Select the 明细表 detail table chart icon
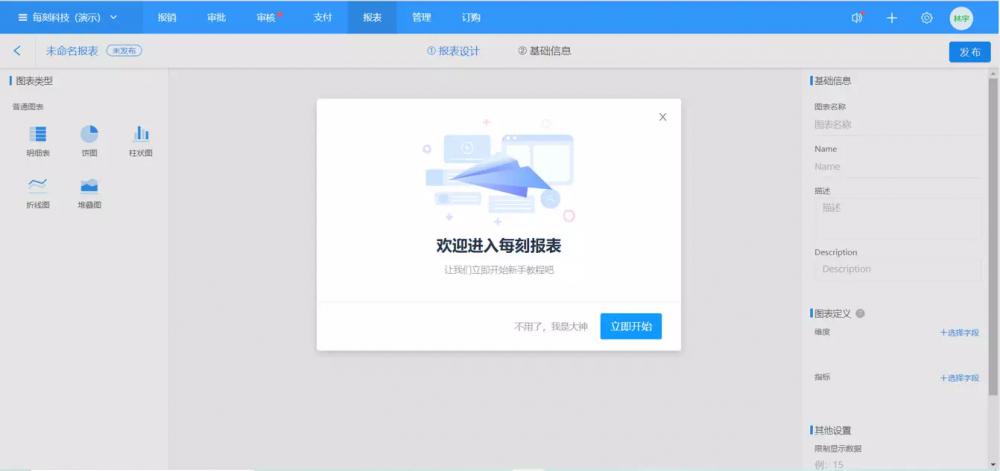The width and height of the screenshot is (1000, 471). [x=38, y=134]
